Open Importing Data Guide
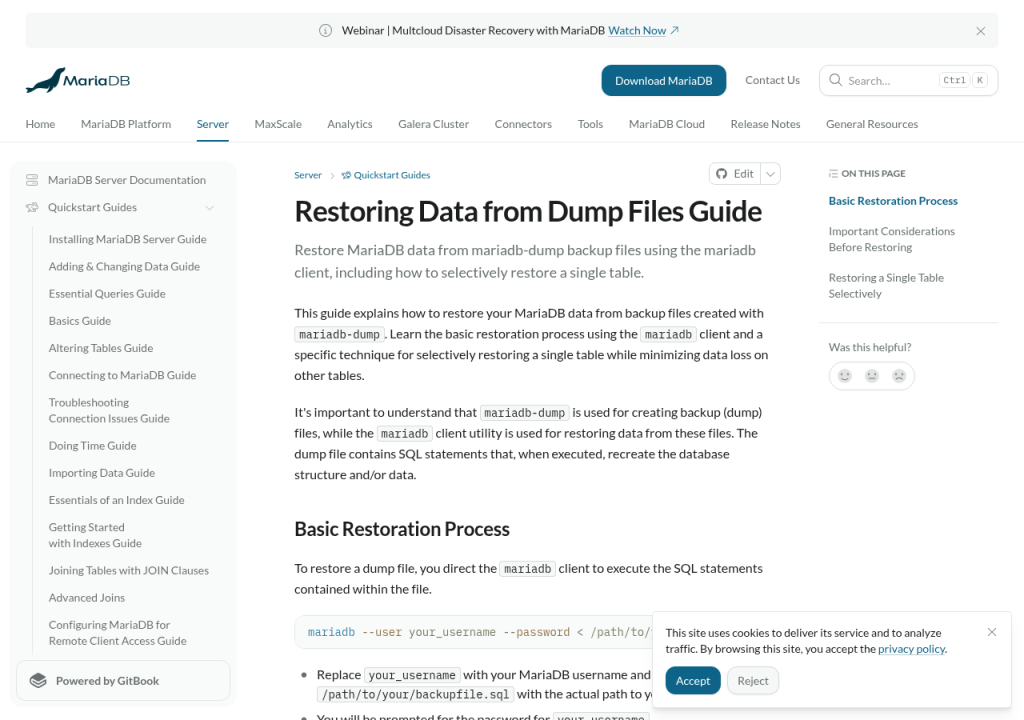Screen dimensions: 1024x720 (102, 473)
